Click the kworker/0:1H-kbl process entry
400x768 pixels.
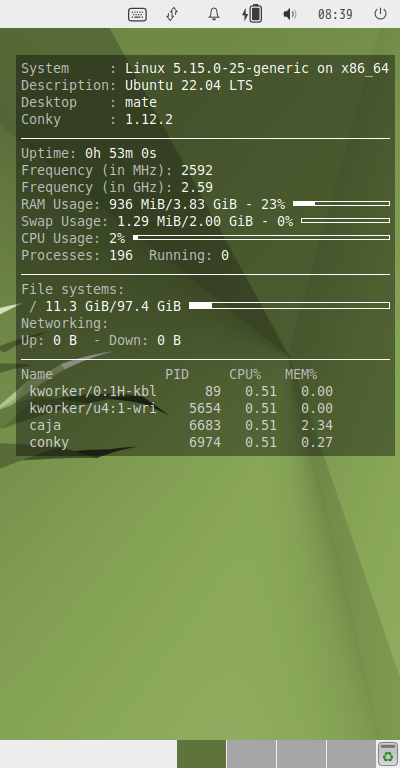[x=93, y=391]
